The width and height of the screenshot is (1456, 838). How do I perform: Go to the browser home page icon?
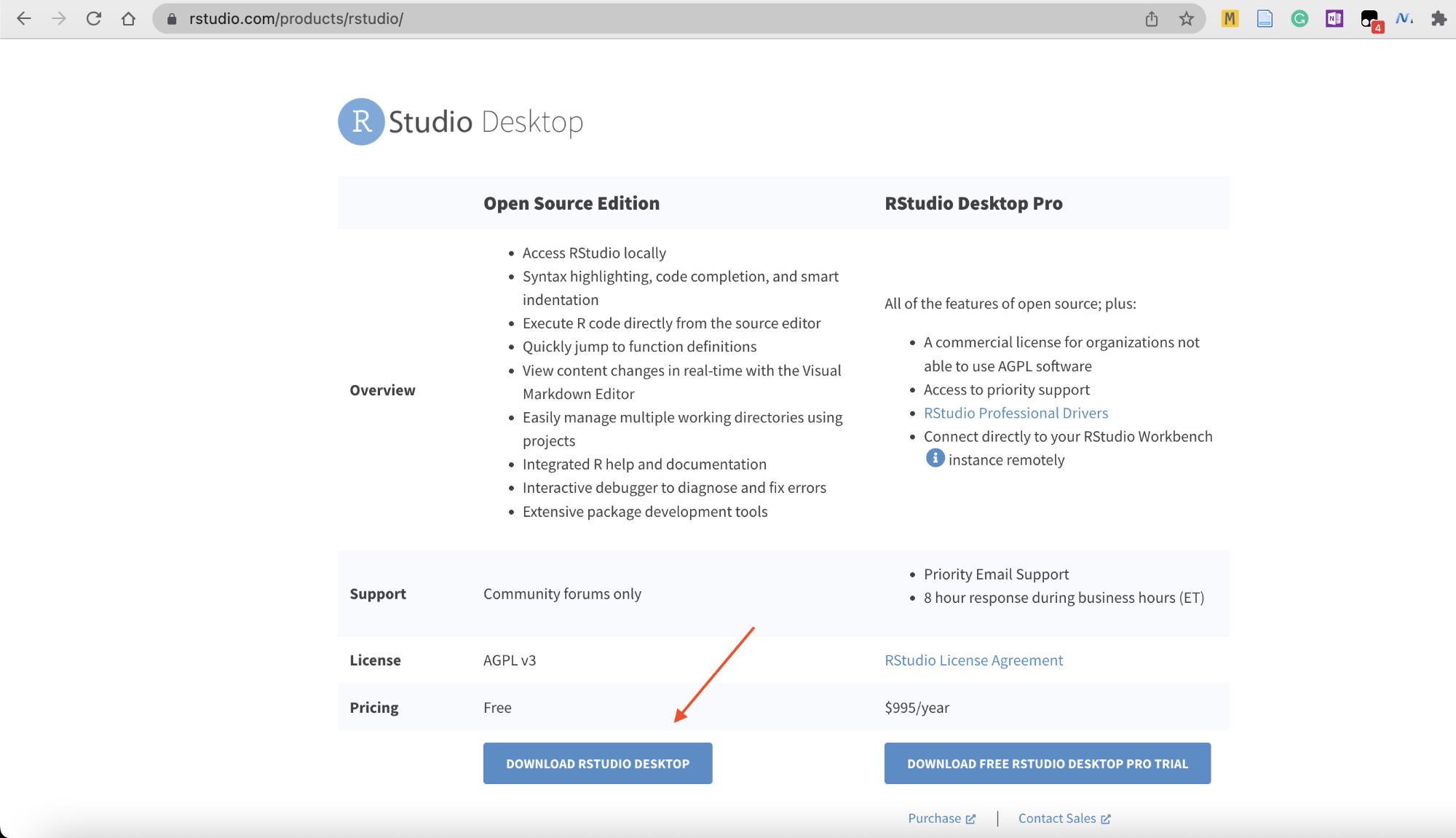[x=128, y=19]
